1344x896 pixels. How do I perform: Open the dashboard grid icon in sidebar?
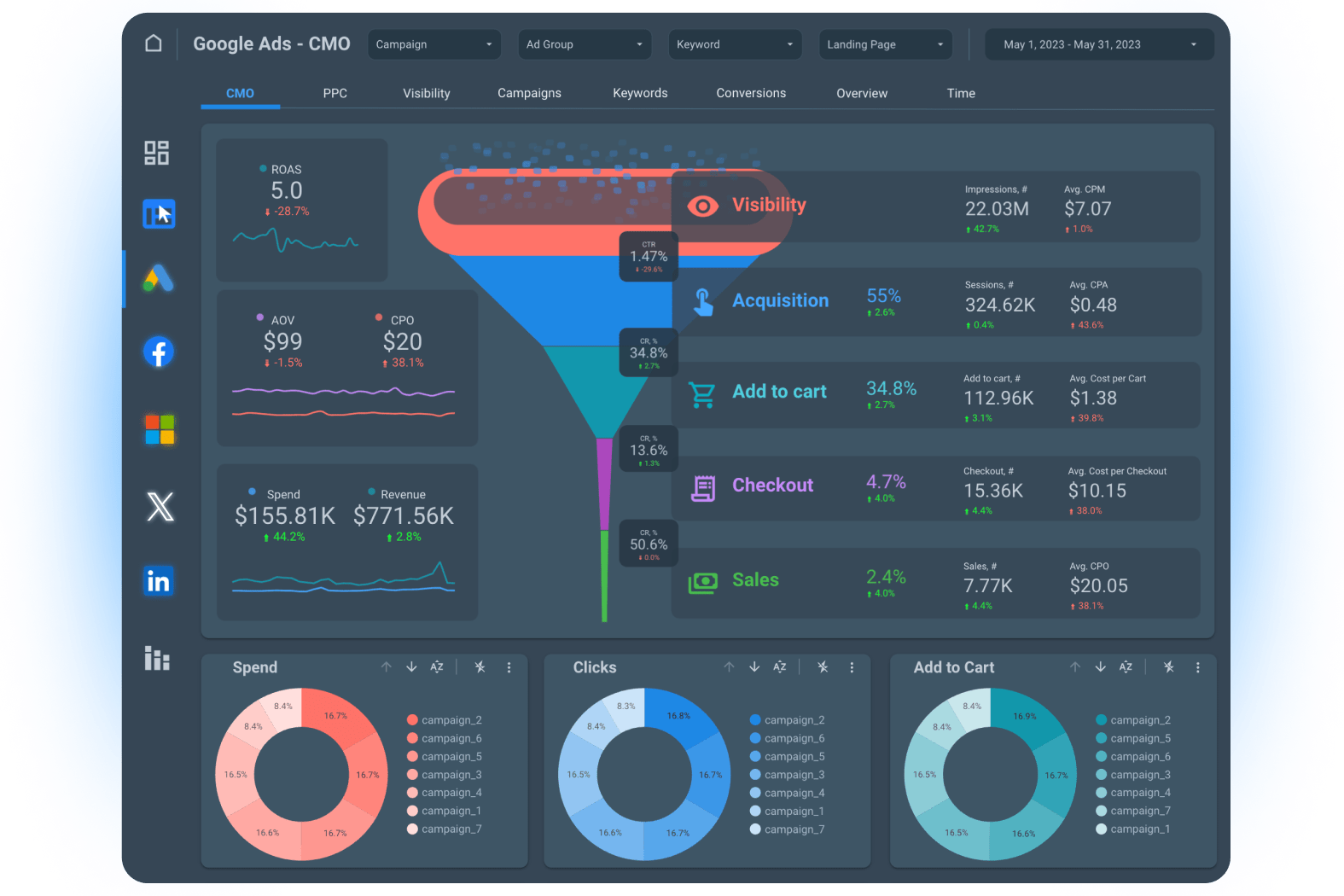[157, 153]
